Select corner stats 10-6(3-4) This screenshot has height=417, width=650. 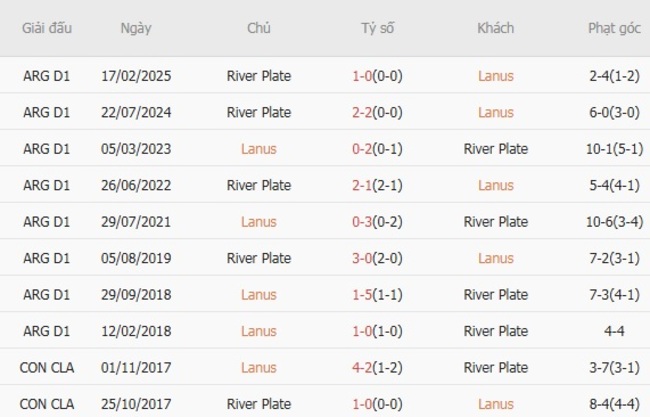point(615,221)
